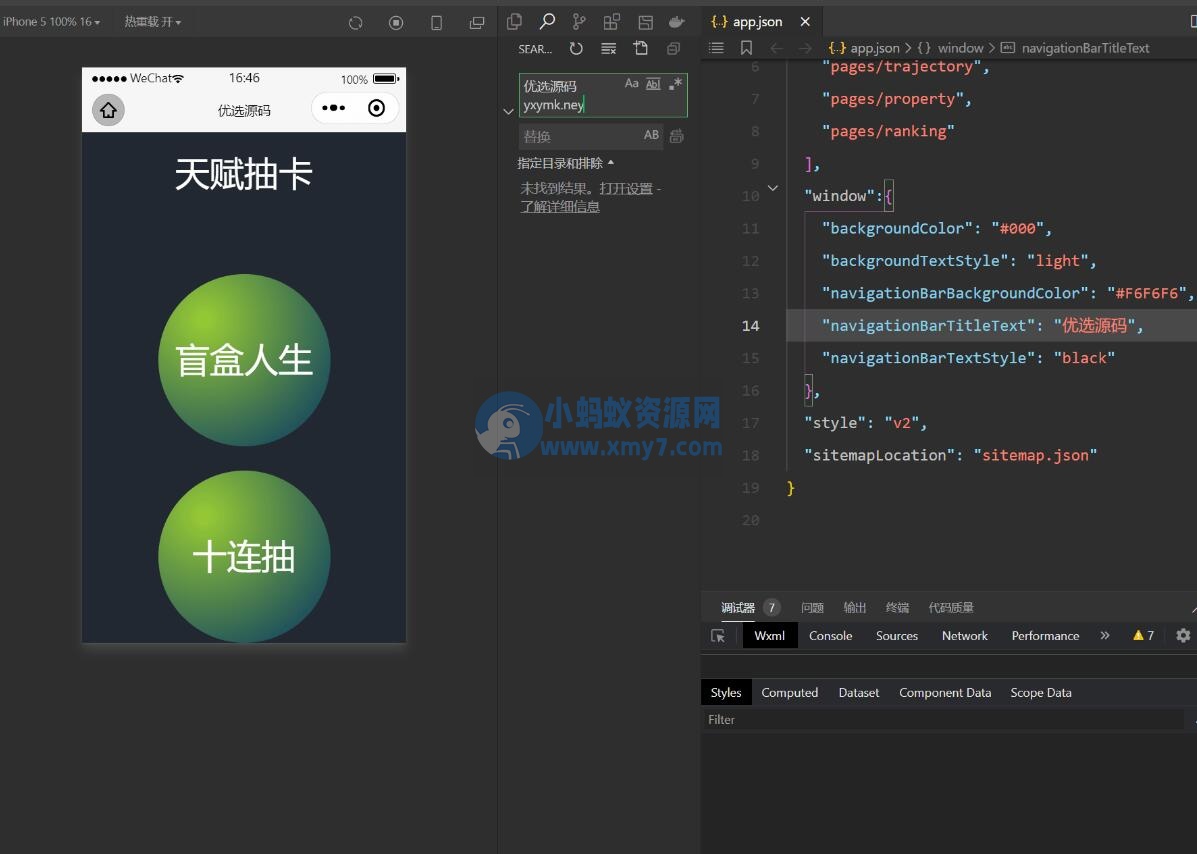This screenshot has width=1197, height=854.
Task: Close the app.json editor tab
Action: (x=805, y=22)
